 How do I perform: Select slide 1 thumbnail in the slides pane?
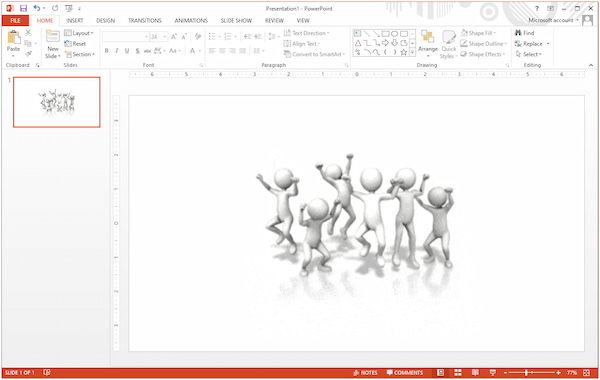click(57, 102)
